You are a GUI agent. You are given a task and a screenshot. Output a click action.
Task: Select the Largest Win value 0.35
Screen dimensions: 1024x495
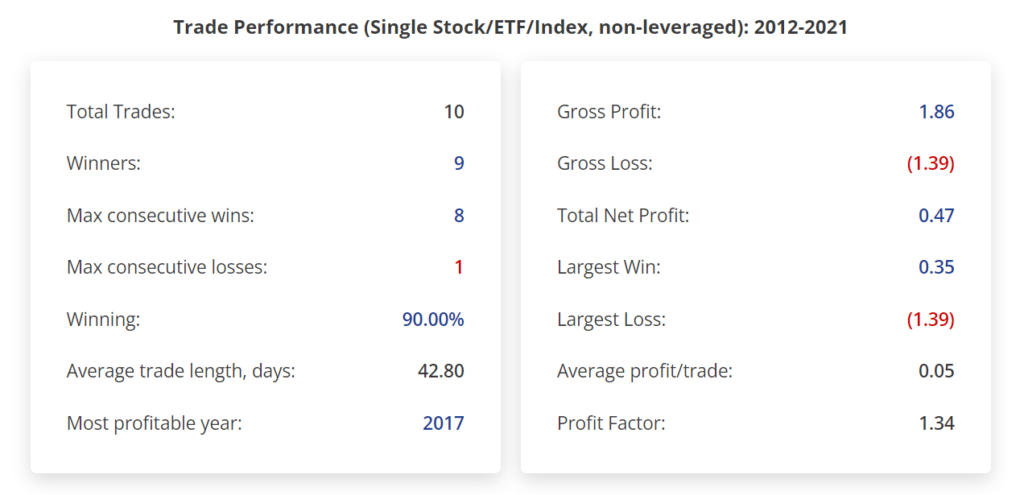pos(937,268)
